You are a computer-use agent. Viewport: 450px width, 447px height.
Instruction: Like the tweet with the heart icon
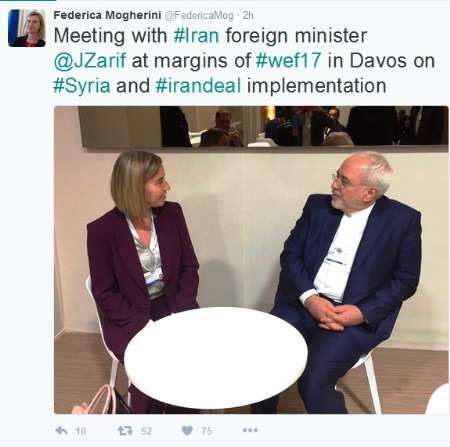point(187,431)
